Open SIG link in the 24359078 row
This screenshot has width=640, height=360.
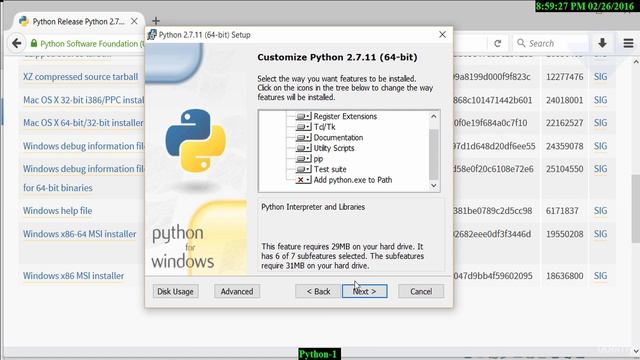[x=600, y=146]
